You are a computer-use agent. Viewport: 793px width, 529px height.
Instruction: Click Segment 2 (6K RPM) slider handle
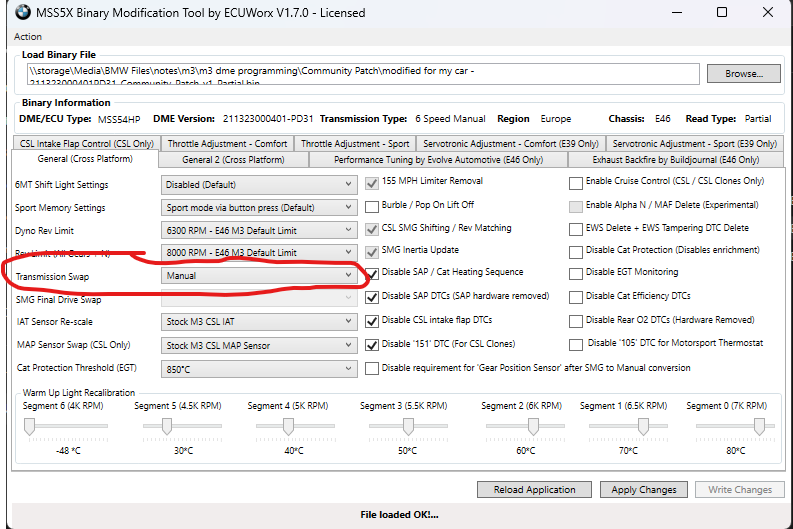pos(533,426)
